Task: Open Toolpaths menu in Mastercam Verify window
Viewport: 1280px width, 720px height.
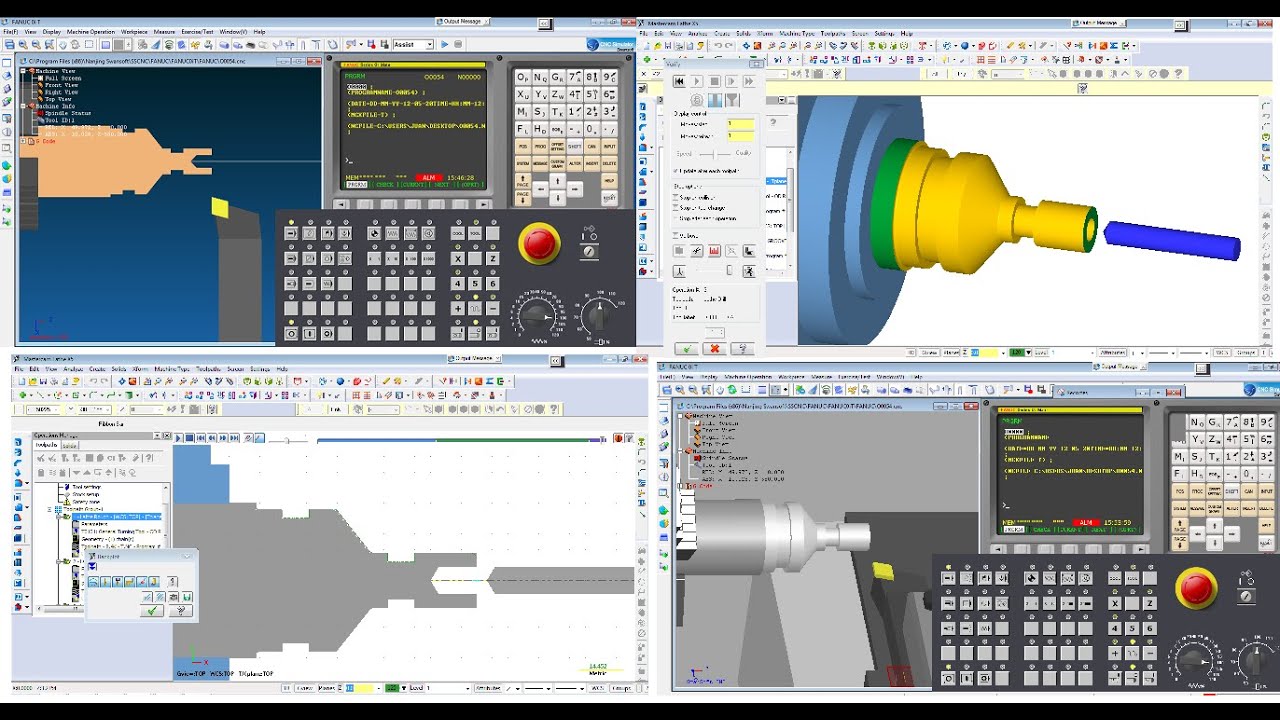Action: coord(835,33)
